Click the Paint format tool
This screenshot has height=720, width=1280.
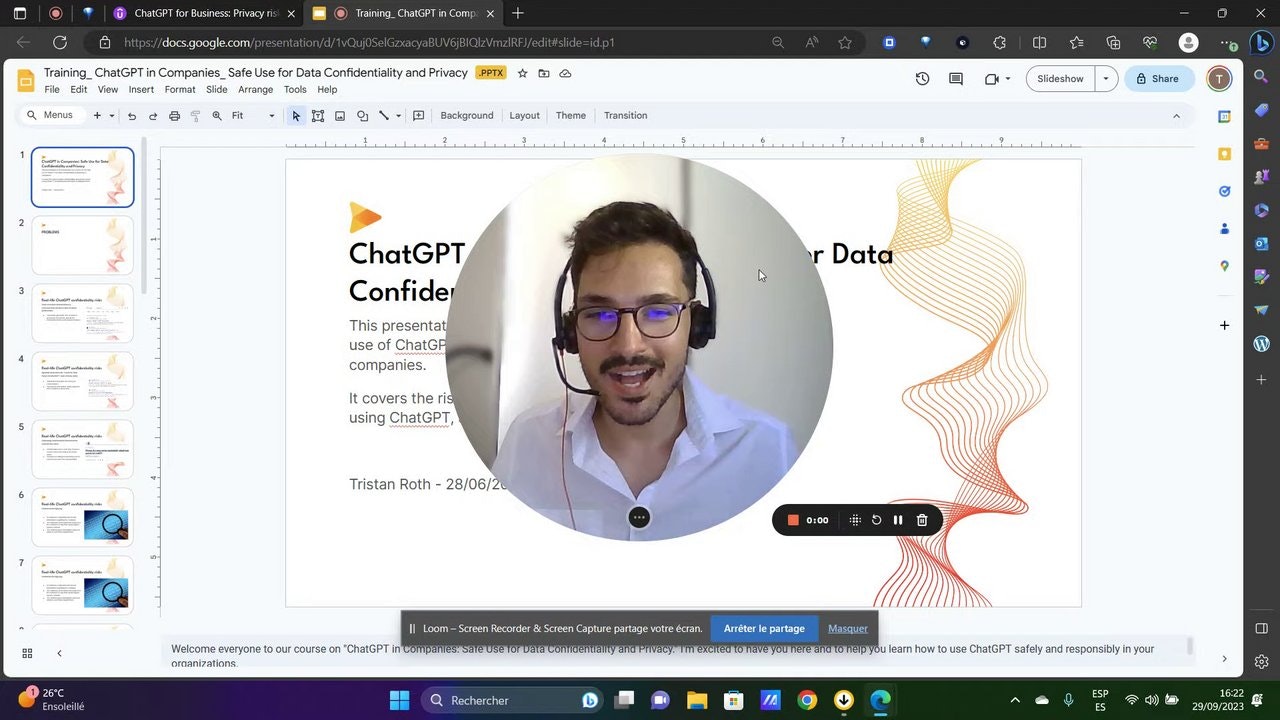pos(196,115)
